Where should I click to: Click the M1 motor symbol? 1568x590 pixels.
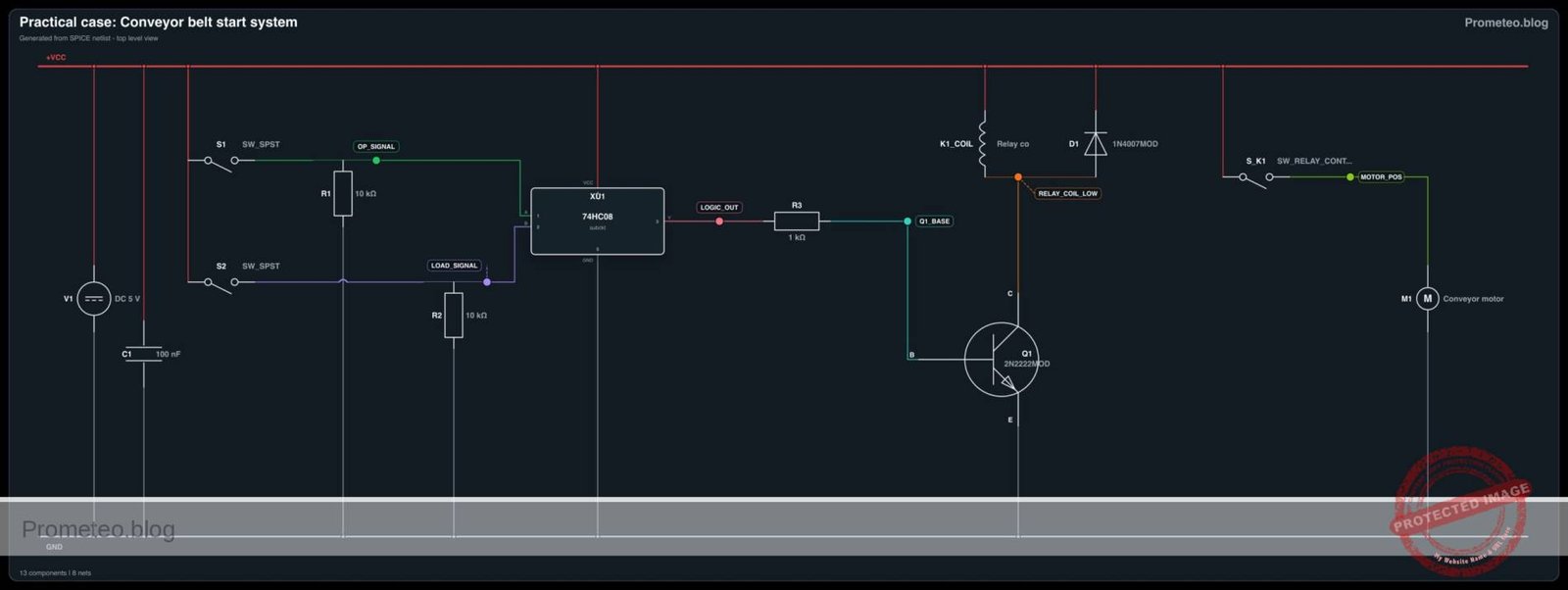(1428, 299)
